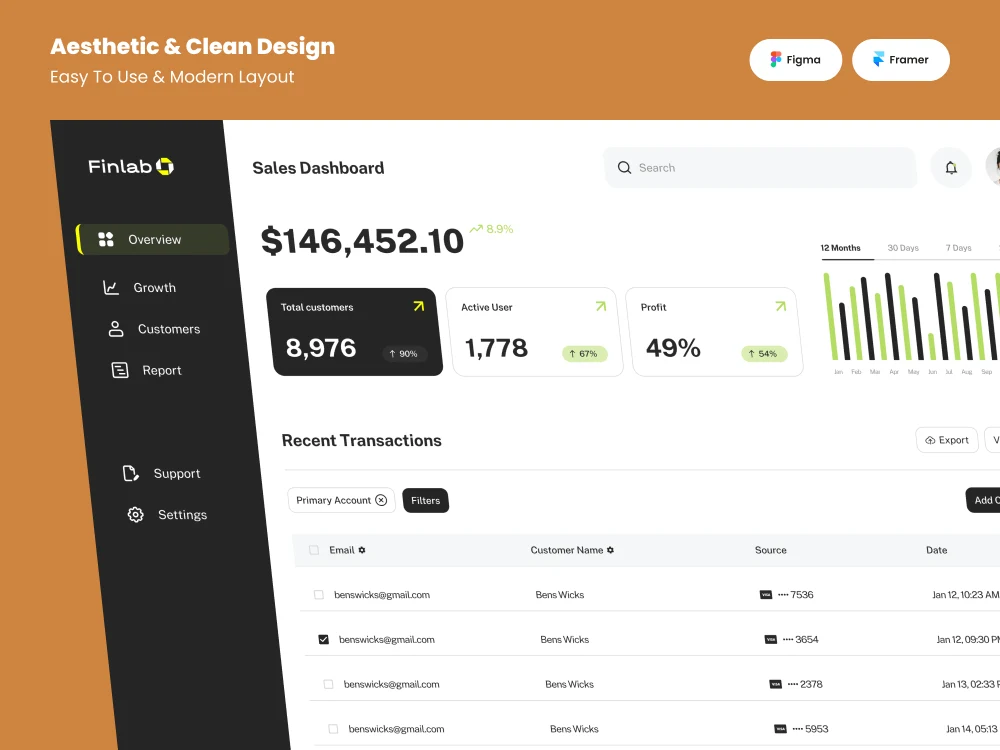Select the Overview grid icon in the sidebar
Image resolution: width=1000 pixels, height=750 pixels.
(106, 239)
